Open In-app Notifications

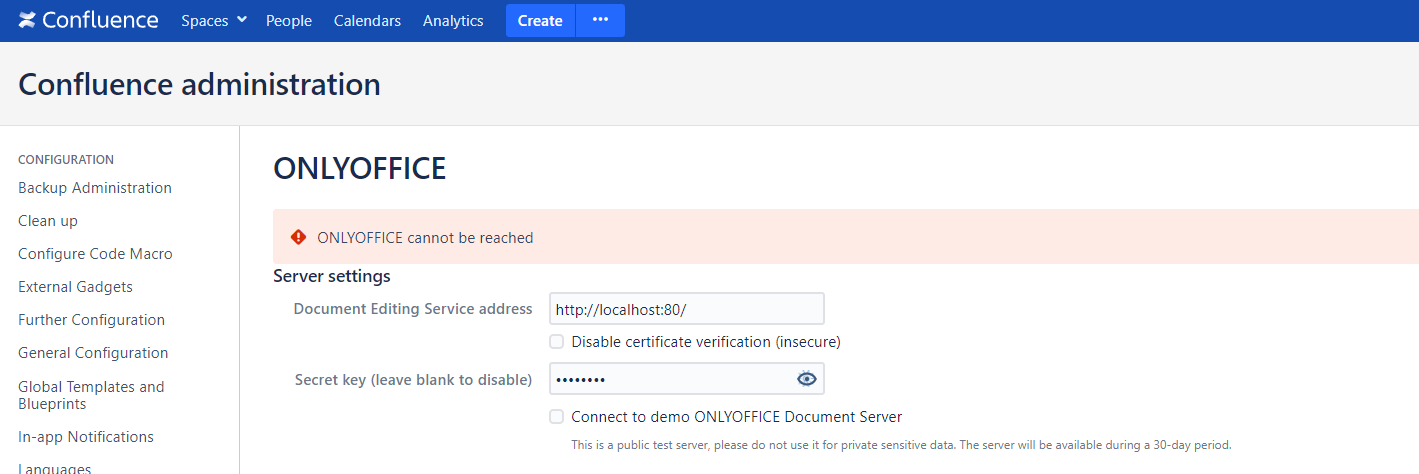click(86, 437)
